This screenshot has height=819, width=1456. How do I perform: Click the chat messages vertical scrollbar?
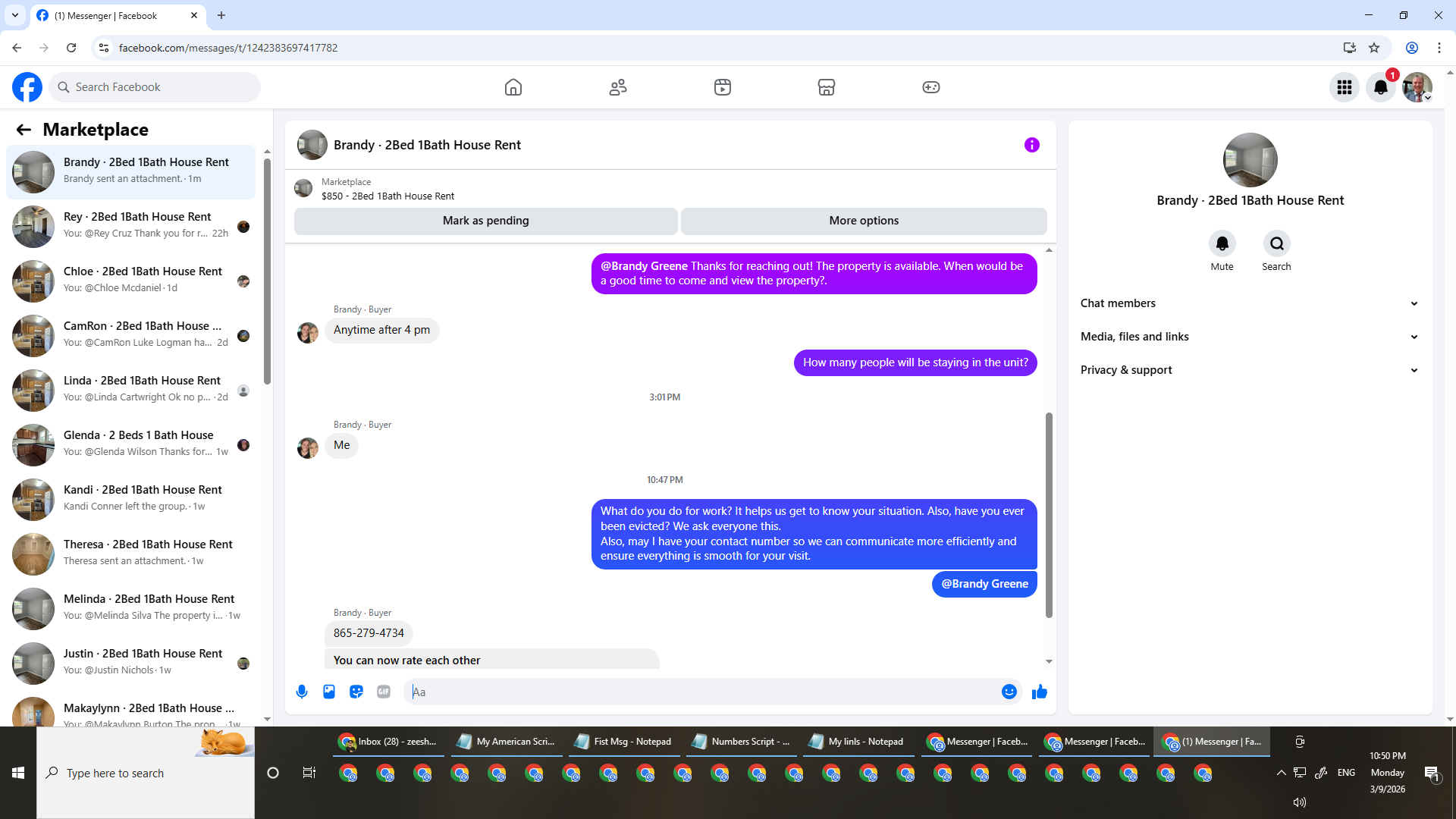point(1049,516)
